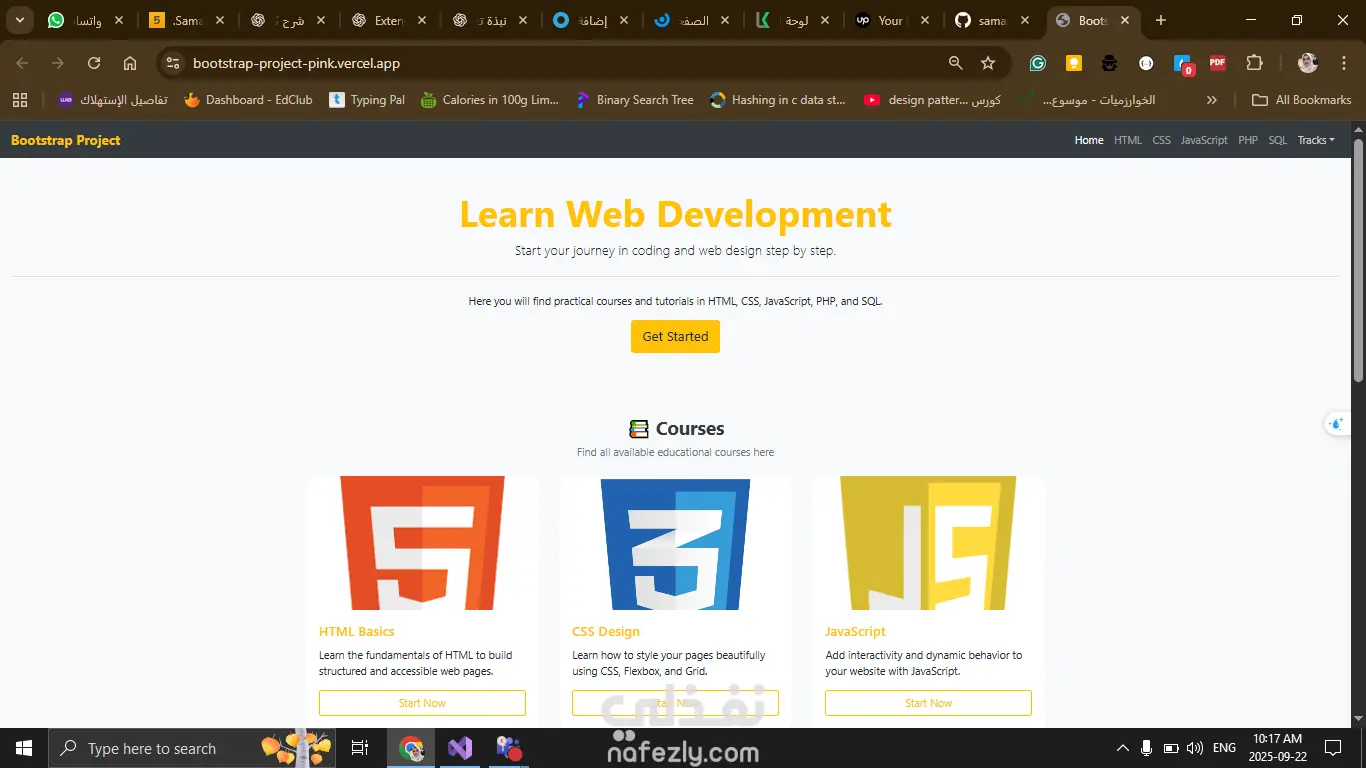Screen dimensions: 1366x768
Task: Click the microphone icon in system tray
Action: point(1147,748)
